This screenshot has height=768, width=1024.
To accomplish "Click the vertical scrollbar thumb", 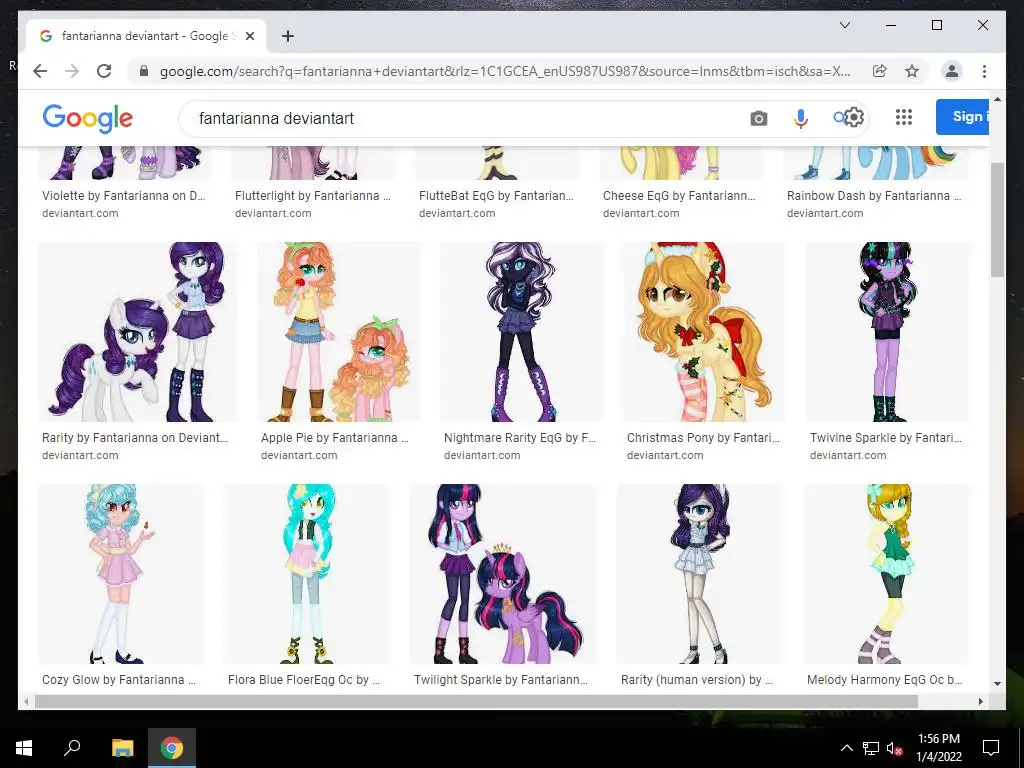I will (x=997, y=220).
